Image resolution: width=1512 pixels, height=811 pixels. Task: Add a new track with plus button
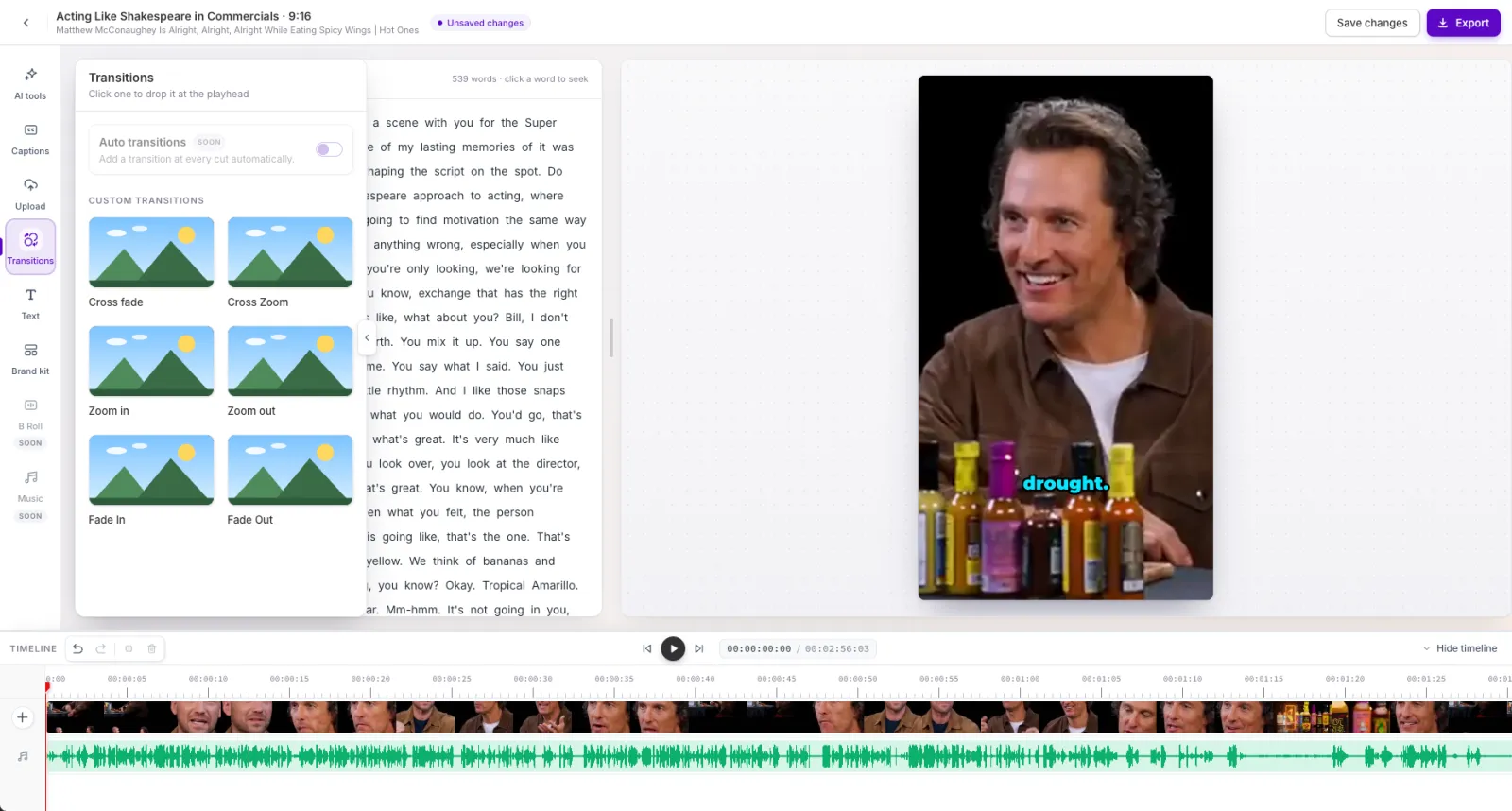pos(23,717)
